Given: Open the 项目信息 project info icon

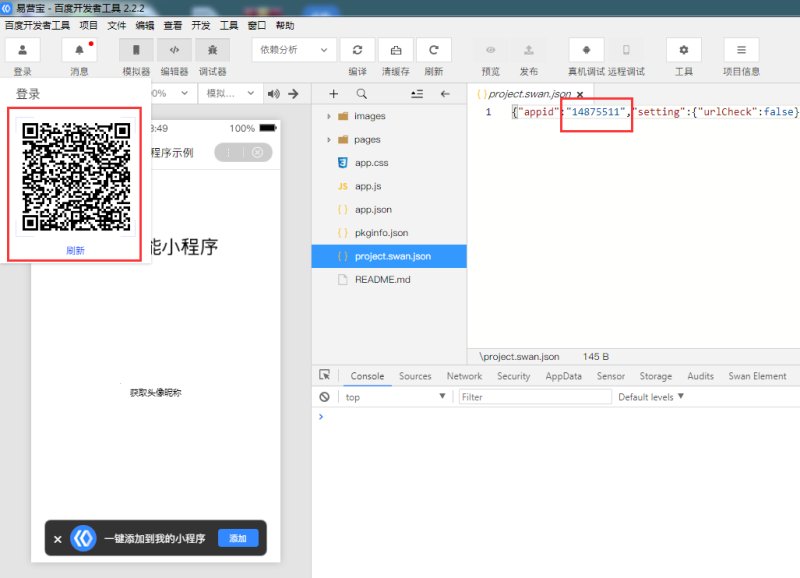Looking at the screenshot, I should [741, 50].
